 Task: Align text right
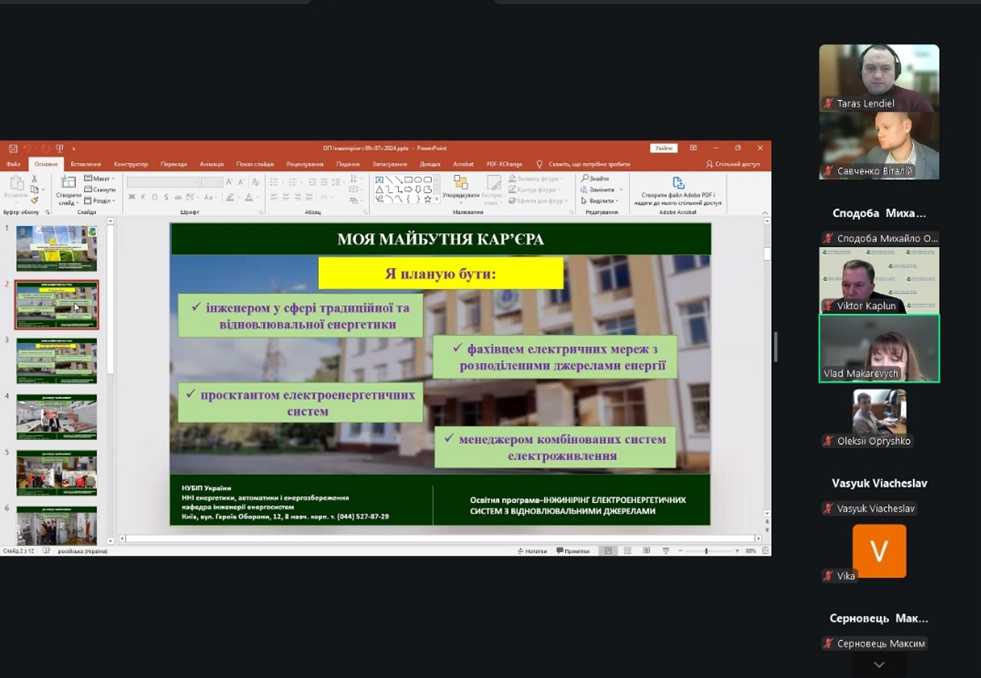click(298, 197)
